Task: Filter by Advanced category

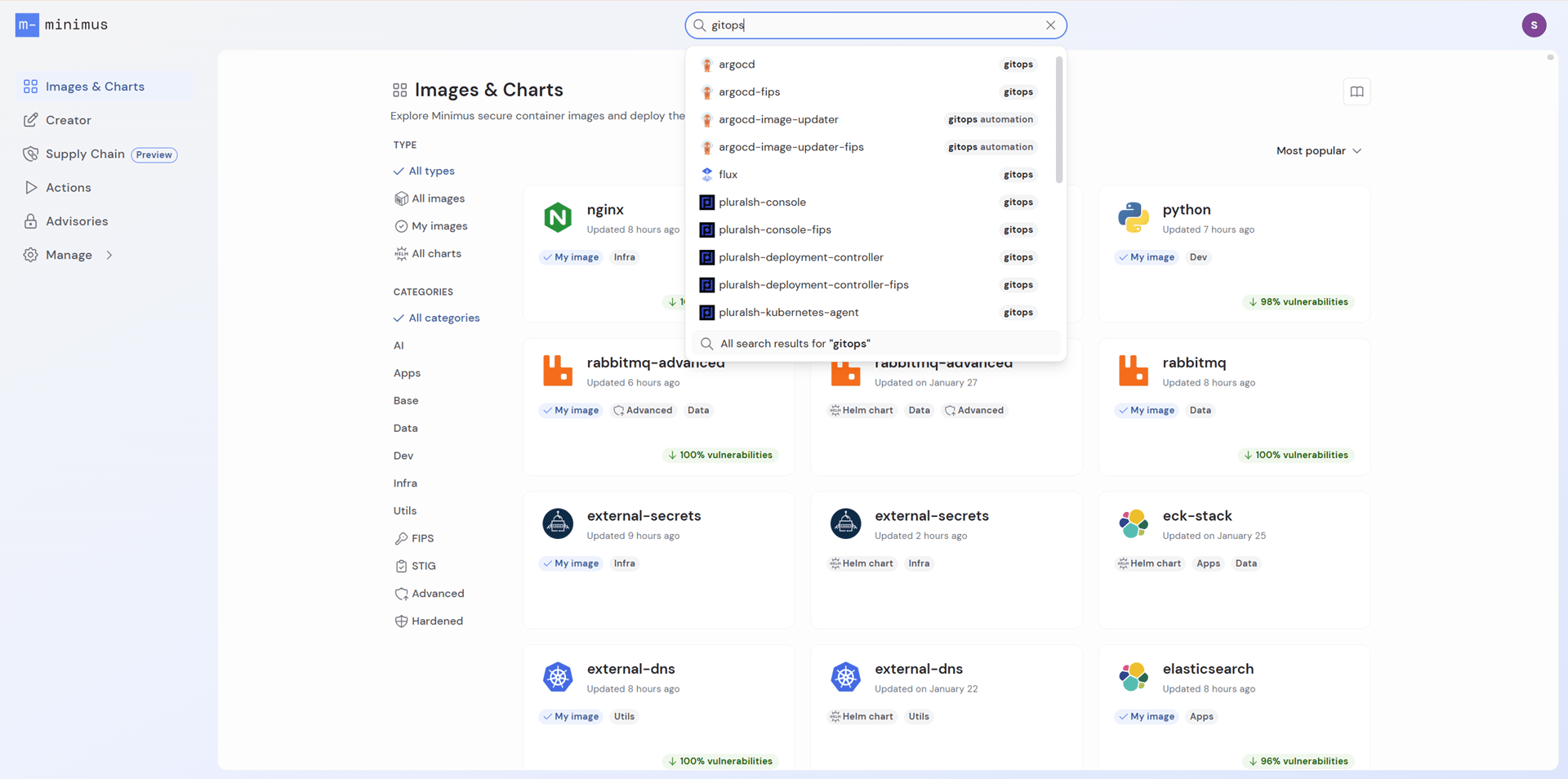Action: point(430,594)
